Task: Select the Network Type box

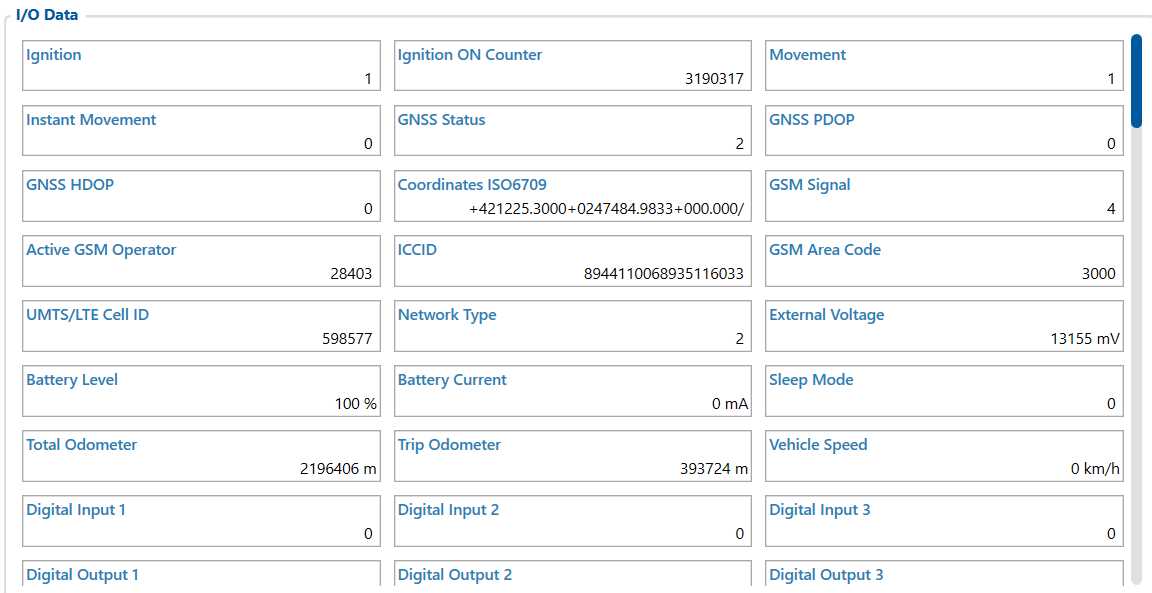Action: [572, 326]
